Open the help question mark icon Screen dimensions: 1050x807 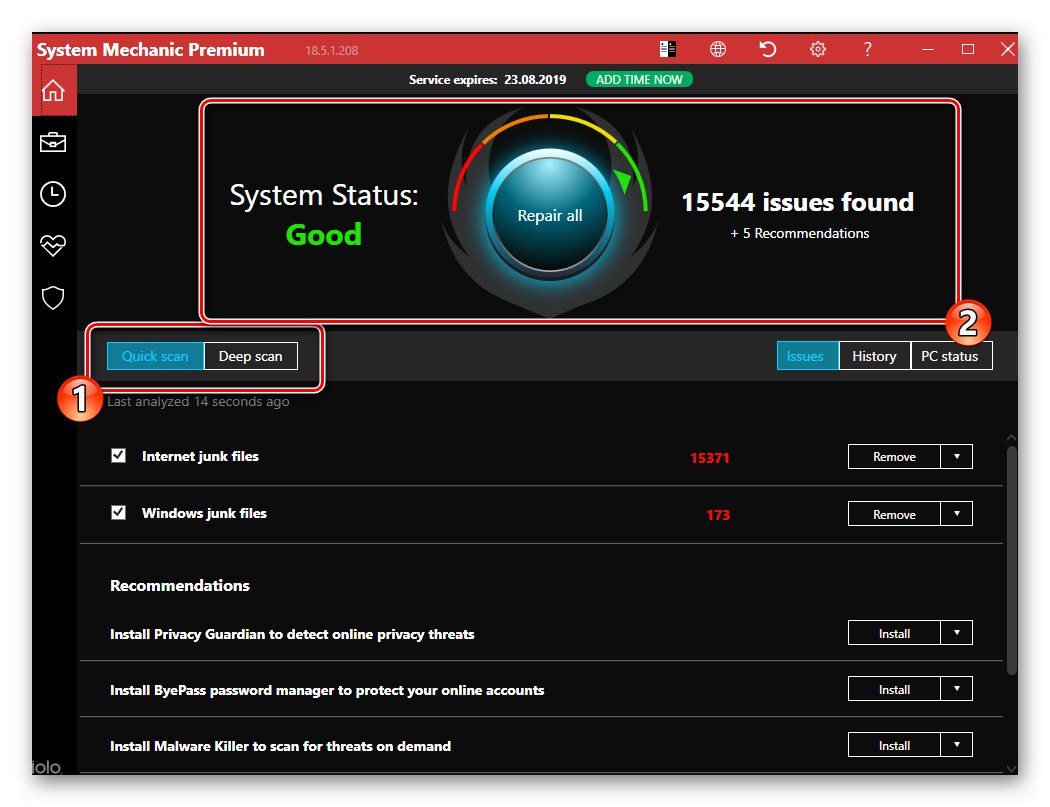[867, 49]
